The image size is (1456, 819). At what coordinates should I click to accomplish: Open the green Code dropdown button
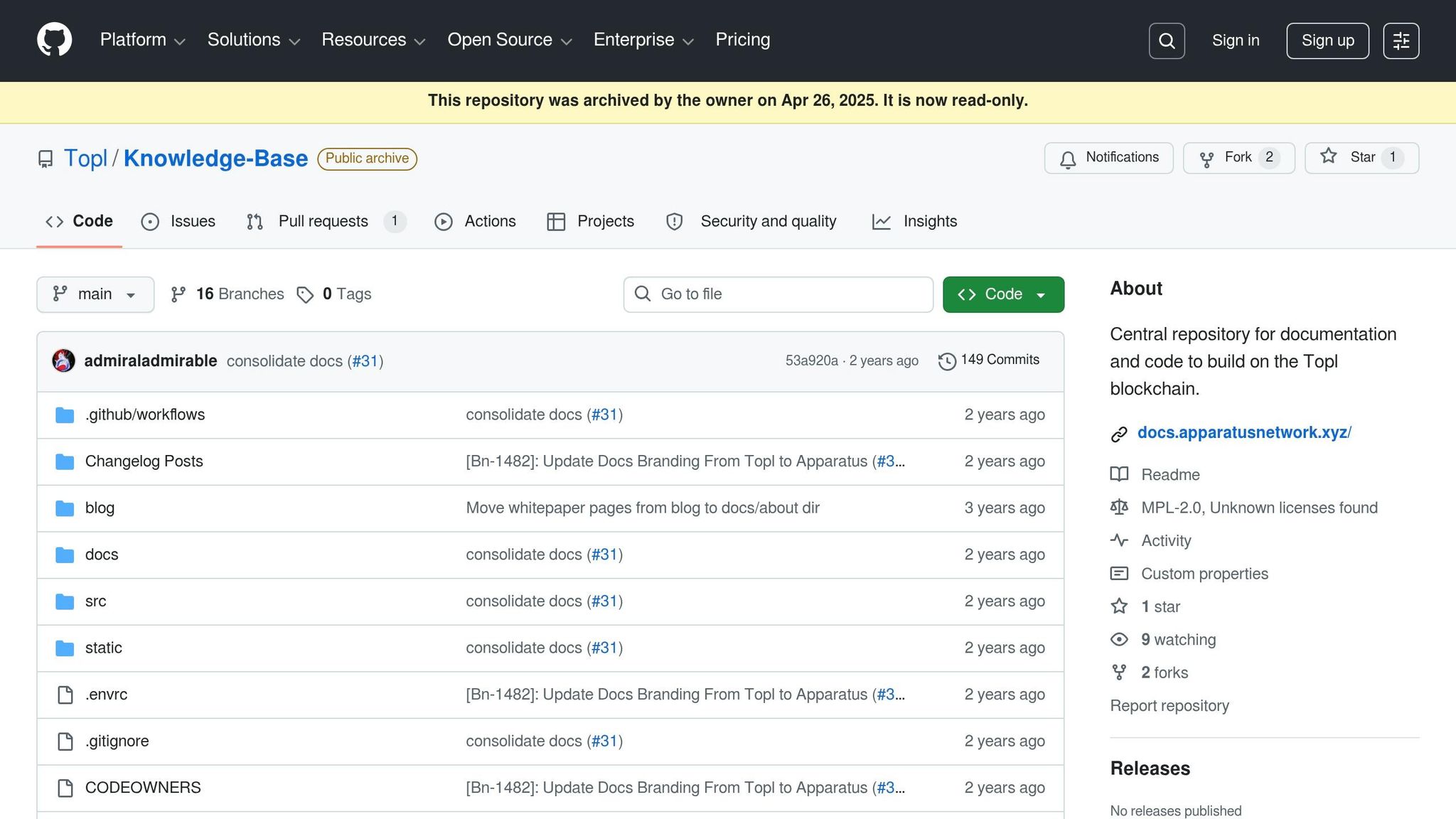[x=1002, y=294]
